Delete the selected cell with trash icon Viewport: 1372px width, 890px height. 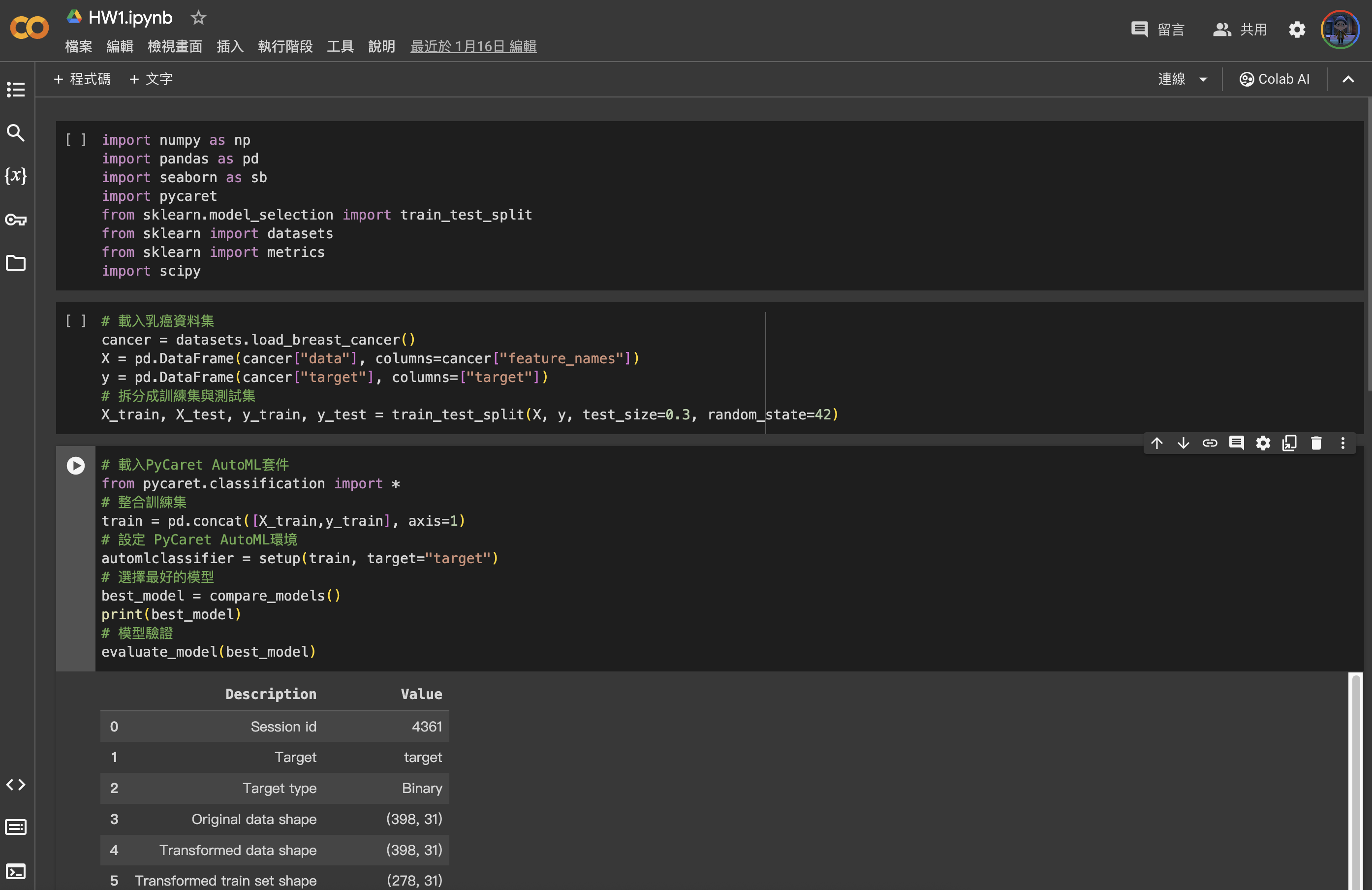(1316, 443)
